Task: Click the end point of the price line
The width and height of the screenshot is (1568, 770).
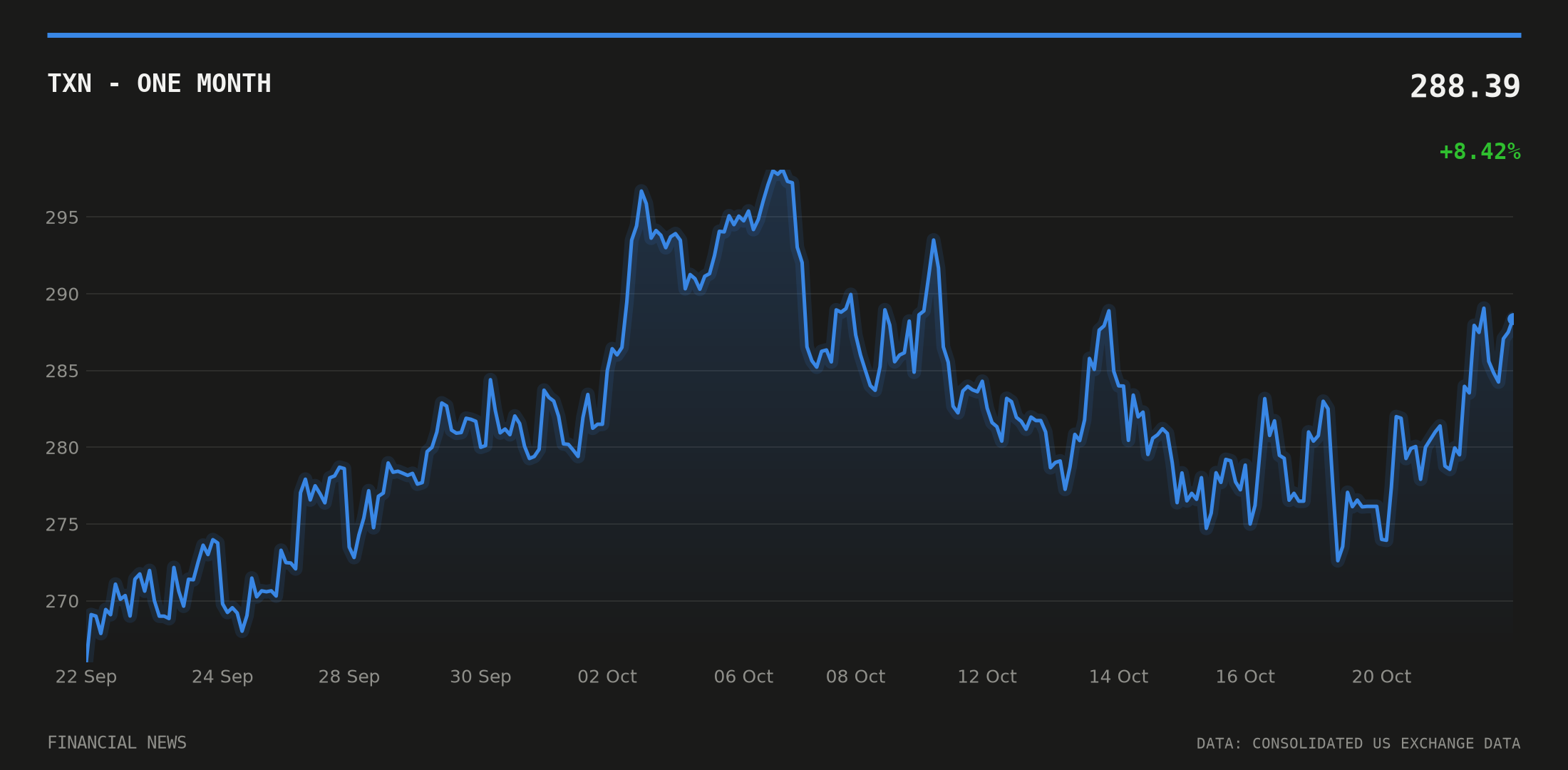Action: click(1512, 319)
